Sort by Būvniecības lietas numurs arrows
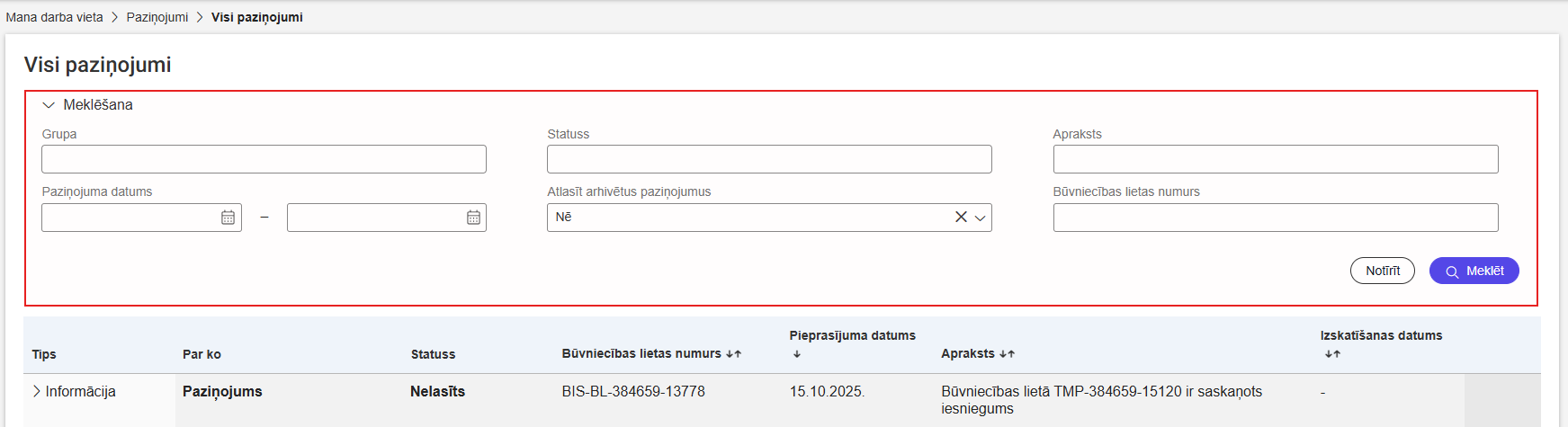Viewport: 1568px width, 427px height. click(734, 354)
